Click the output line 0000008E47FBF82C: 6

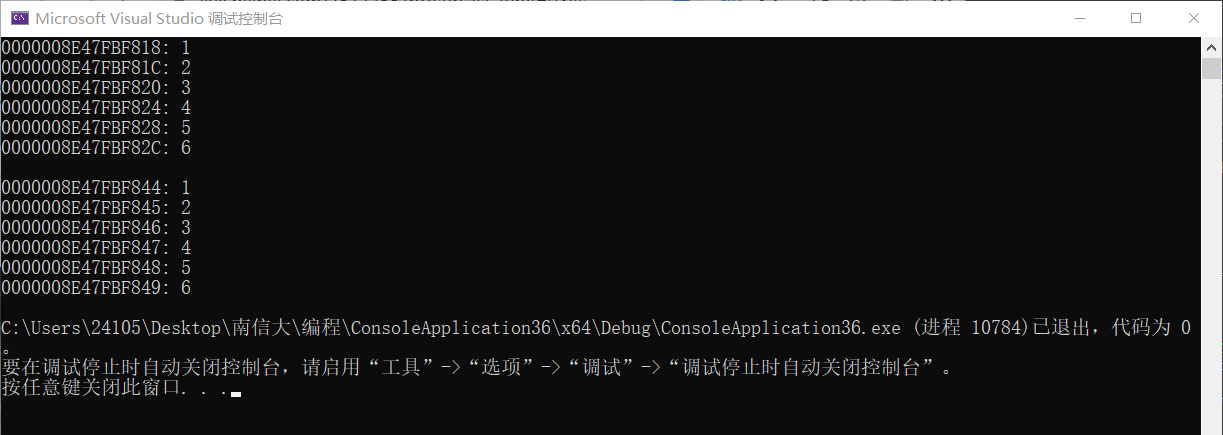[x=95, y=147]
